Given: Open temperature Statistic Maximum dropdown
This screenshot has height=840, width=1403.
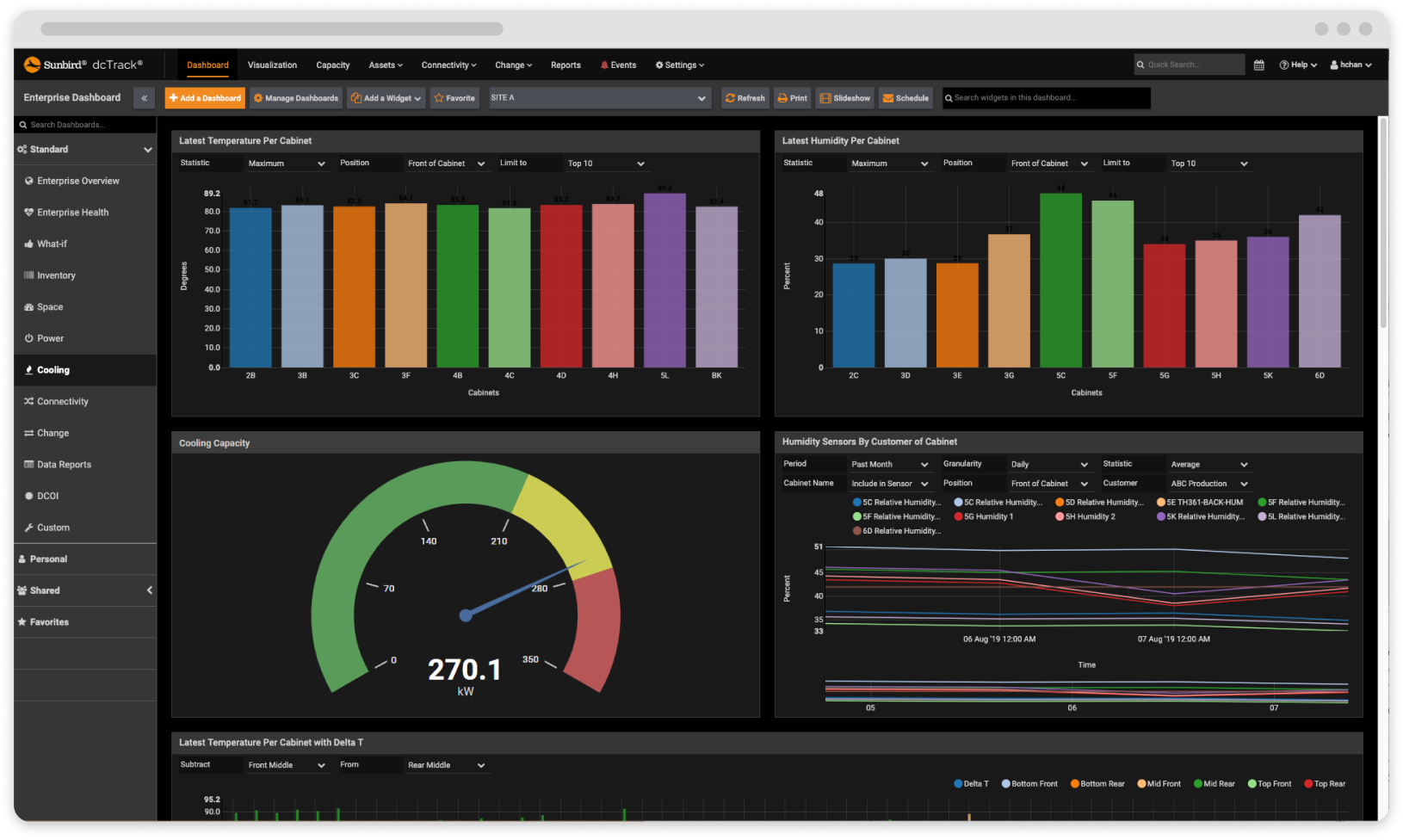Looking at the screenshot, I should coord(286,164).
